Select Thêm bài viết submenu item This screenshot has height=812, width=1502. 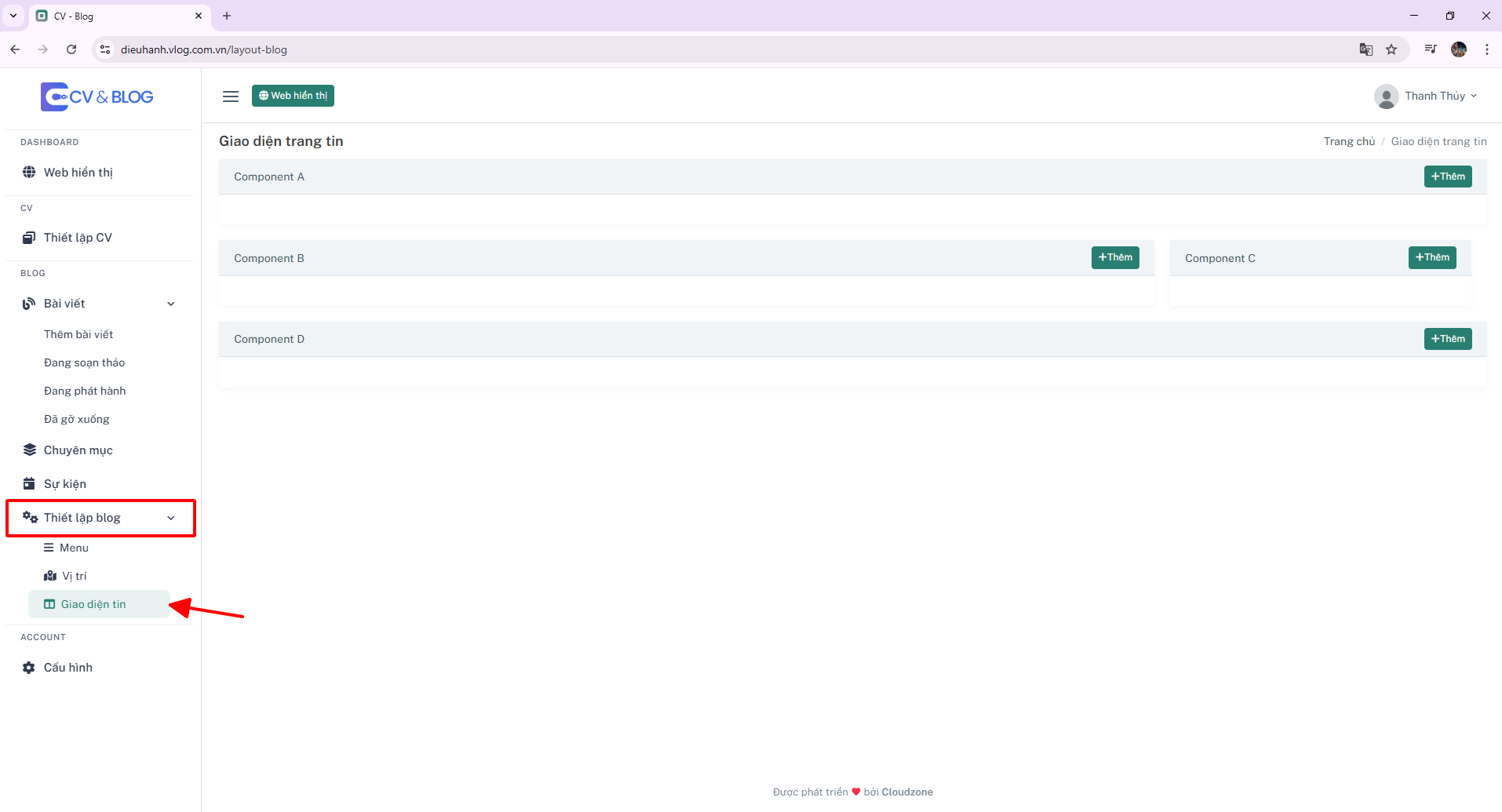pyautogui.click(x=78, y=334)
